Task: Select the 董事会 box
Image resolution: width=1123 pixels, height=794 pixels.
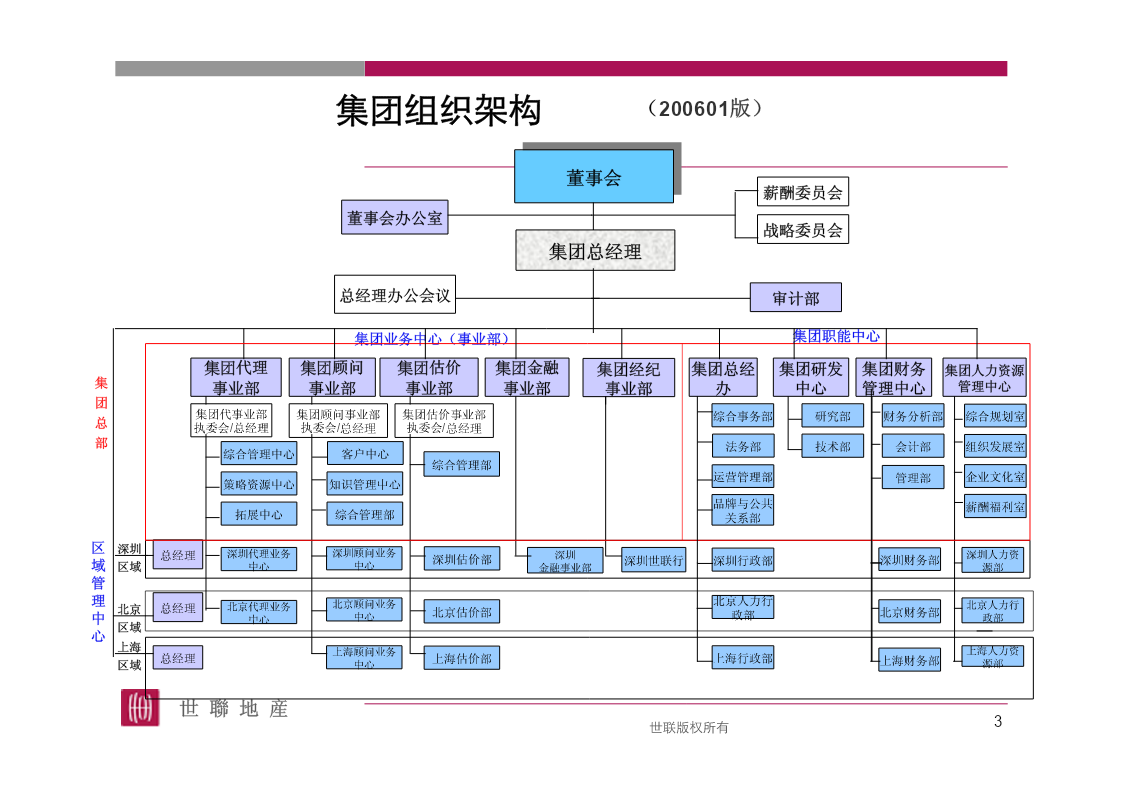Action: (594, 176)
